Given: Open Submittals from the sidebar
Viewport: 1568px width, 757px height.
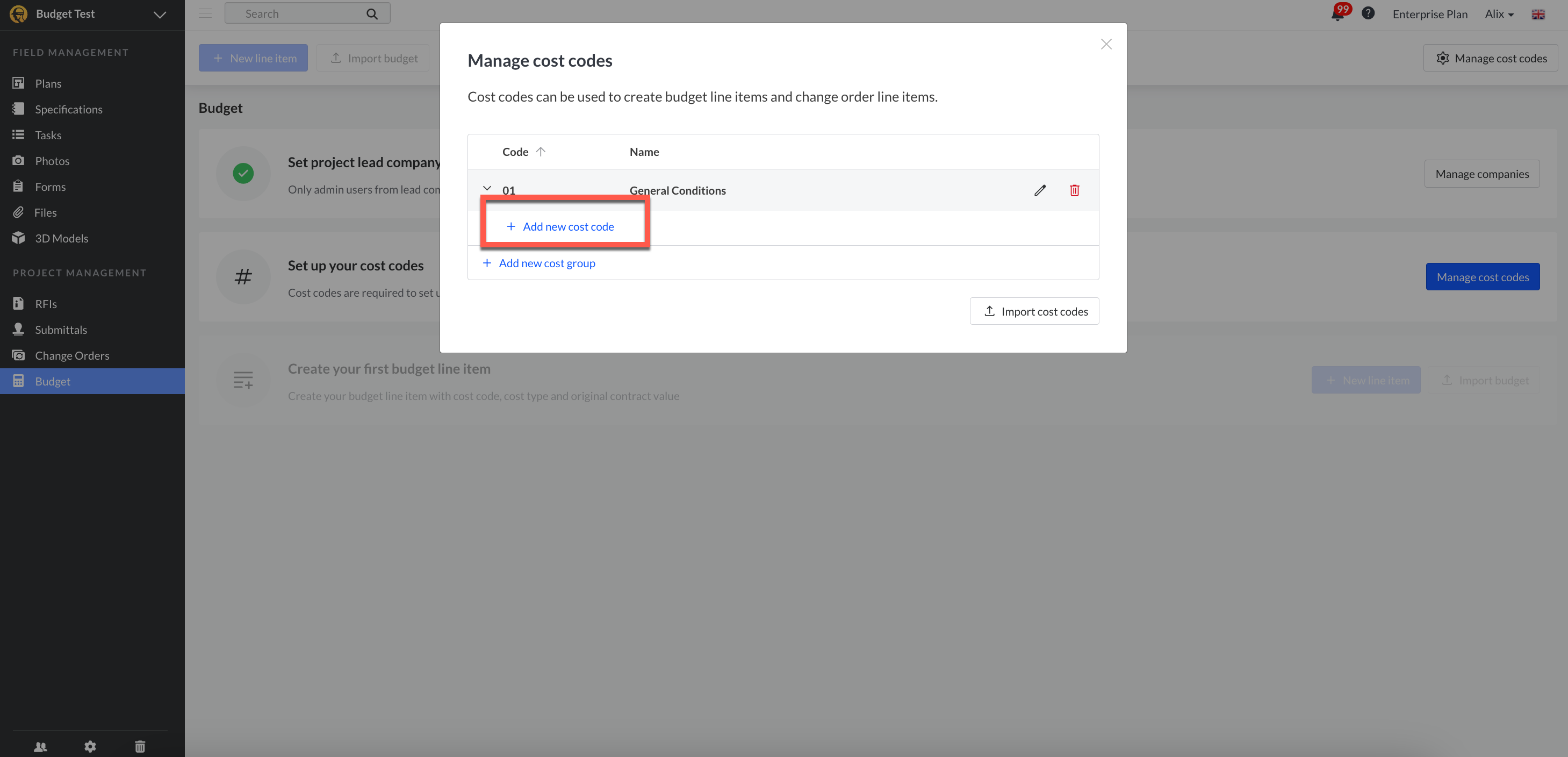Looking at the screenshot, I should coord(61,330).
